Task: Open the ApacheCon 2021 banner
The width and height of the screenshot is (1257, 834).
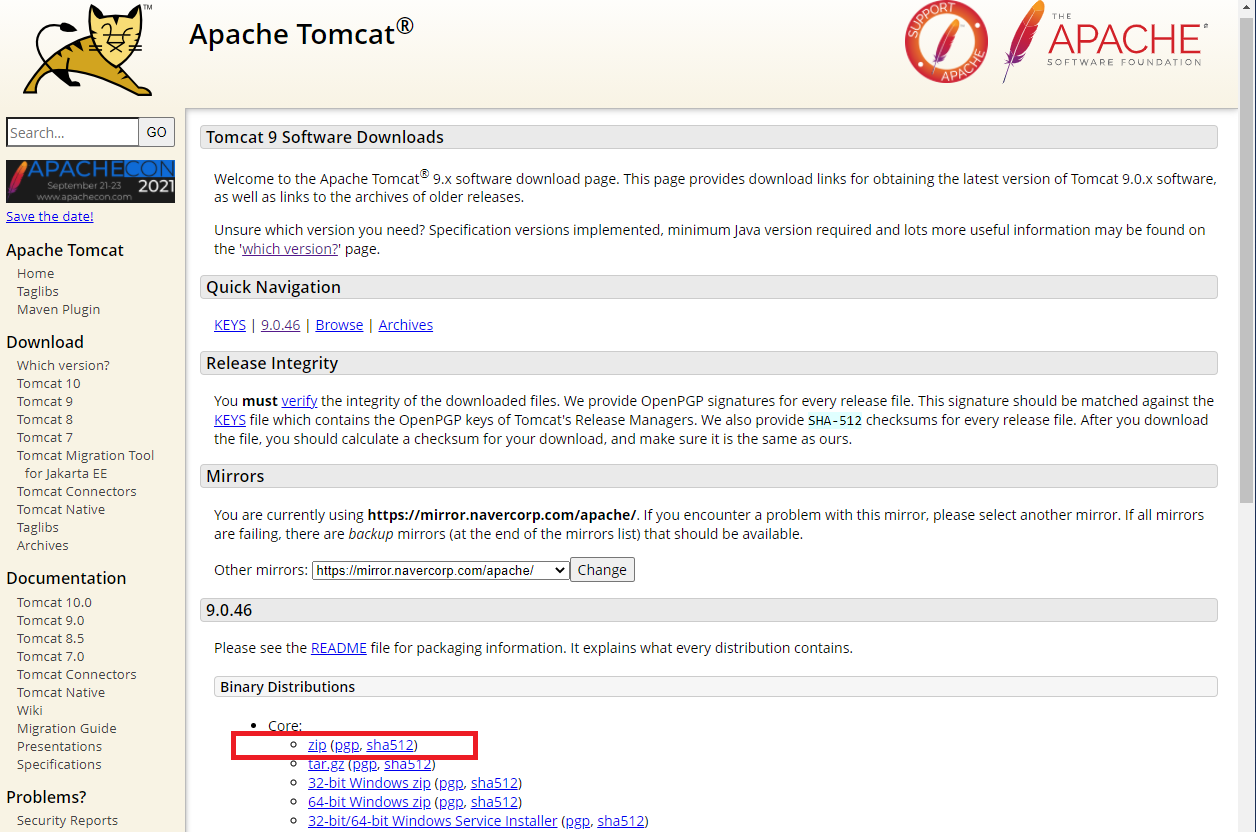Action: pyautogui.click(x=90, y=181)
